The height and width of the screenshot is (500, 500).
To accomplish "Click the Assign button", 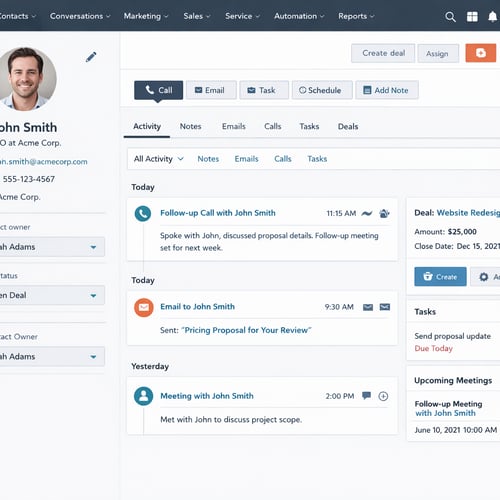I will pyautogui.click(x=438, y=53).
